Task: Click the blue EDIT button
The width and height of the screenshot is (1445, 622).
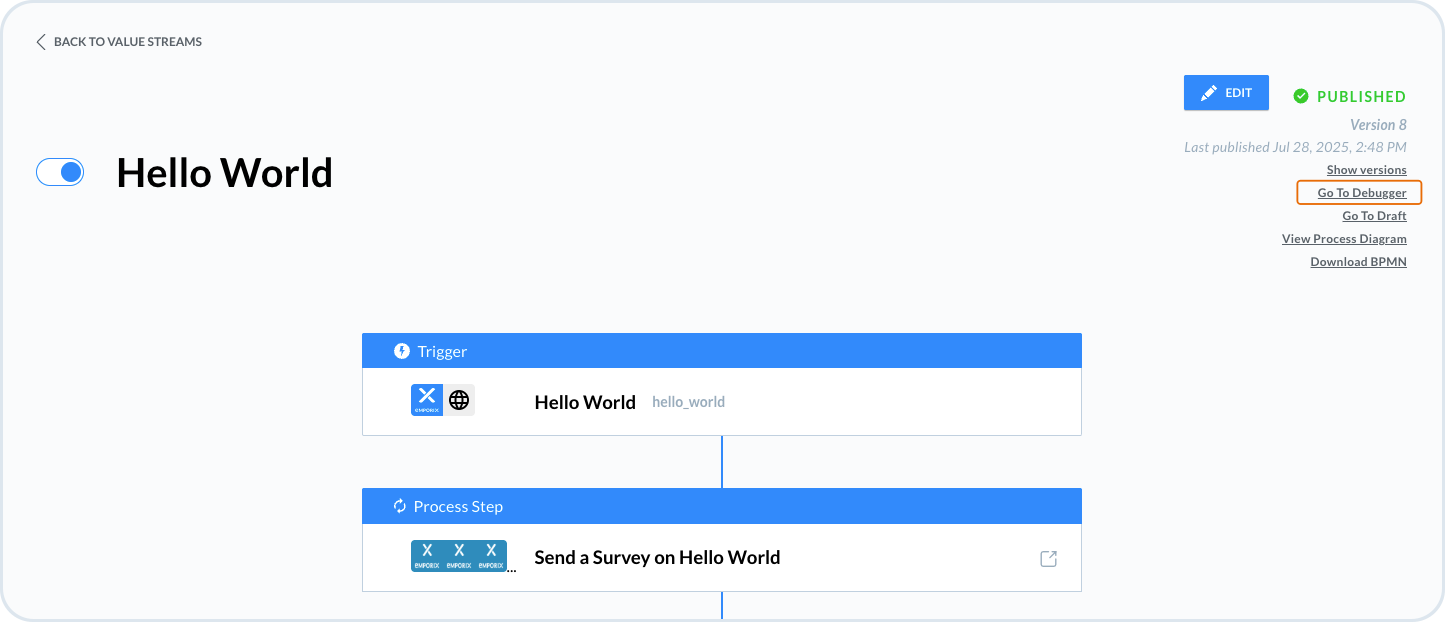Action: [x=1226, y=93]
